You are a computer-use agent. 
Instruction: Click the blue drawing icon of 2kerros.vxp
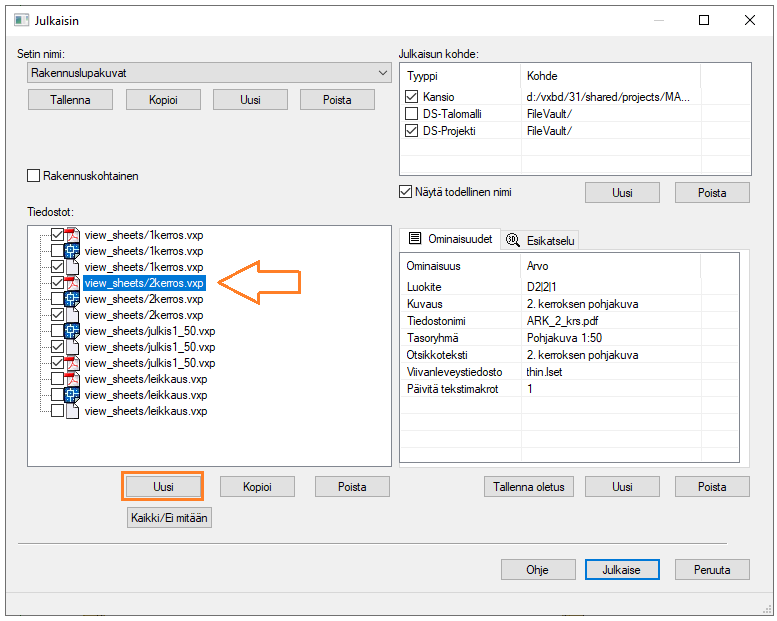72,299
